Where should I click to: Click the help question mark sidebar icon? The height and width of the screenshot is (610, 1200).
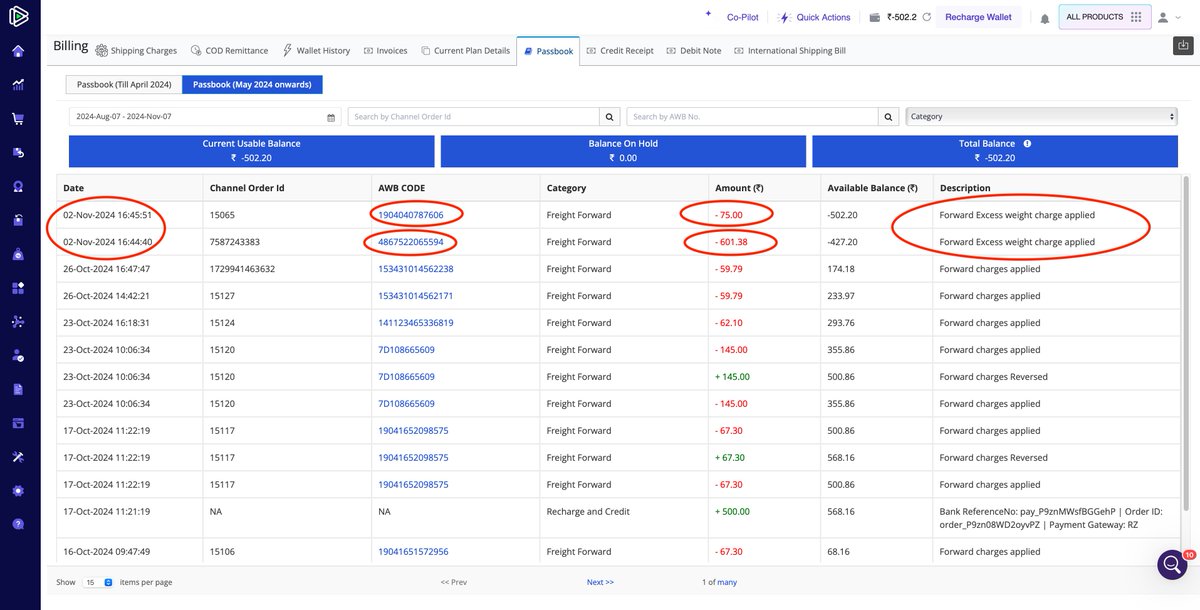(18, 524)
